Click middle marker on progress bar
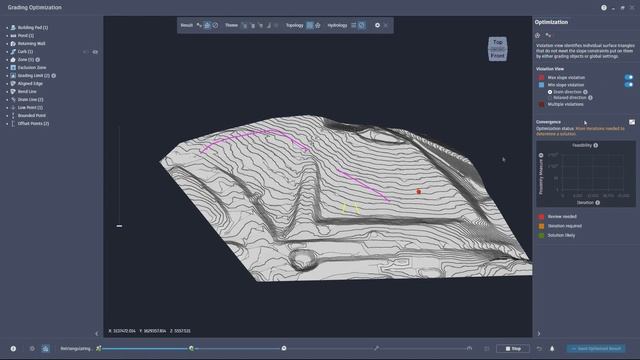Screen dimensions: 640x360 point(284,348)
